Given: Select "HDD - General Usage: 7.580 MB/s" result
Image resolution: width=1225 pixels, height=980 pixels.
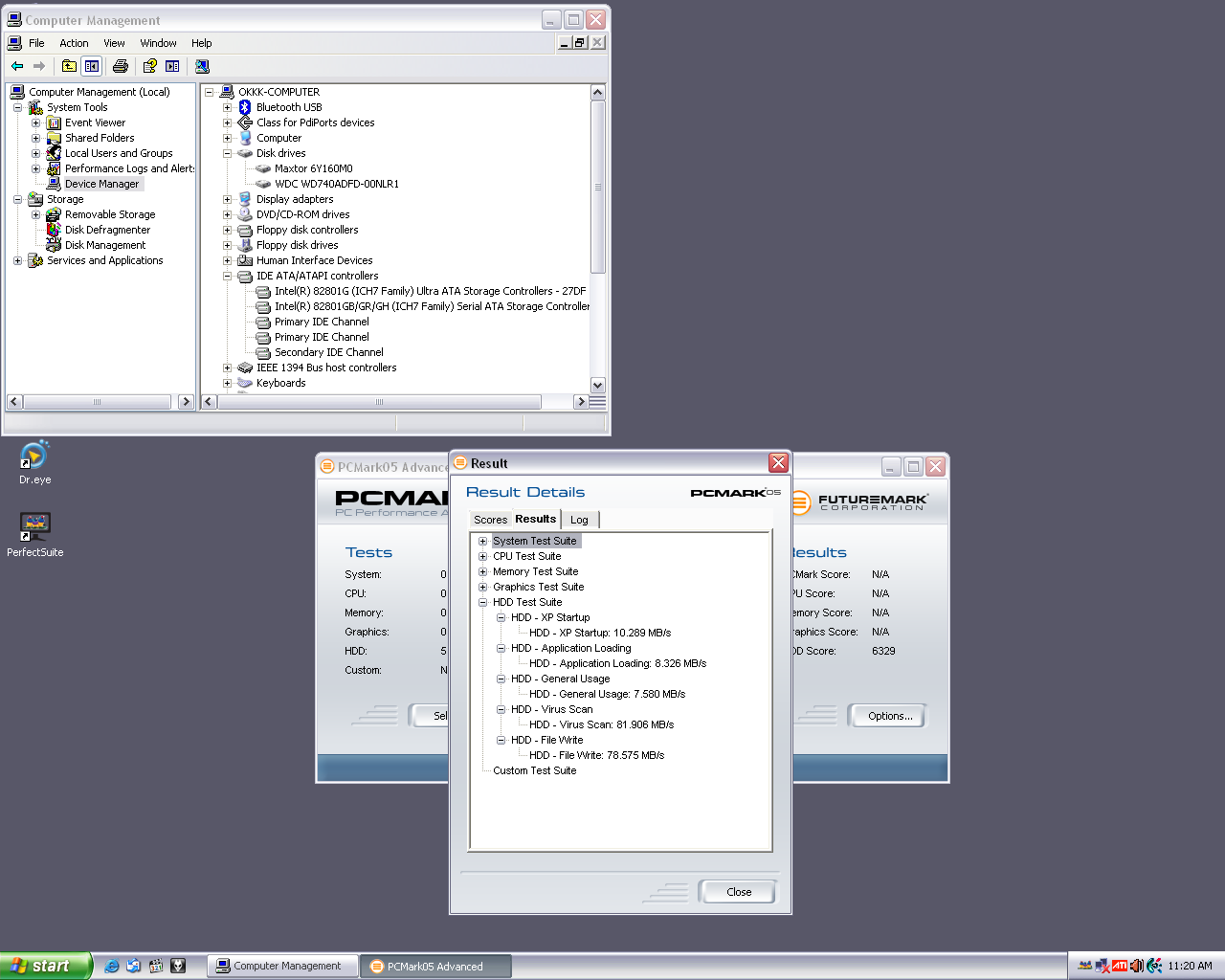Looking at the screenshot, I should point(607,694).
